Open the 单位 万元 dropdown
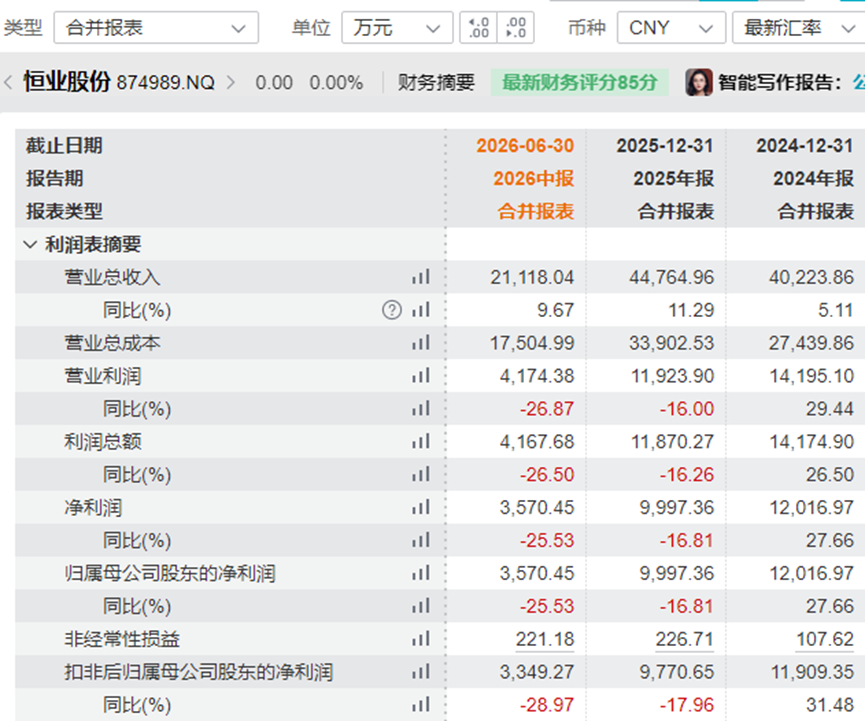This screenshot has height=721, width=865. coord(397,28)
